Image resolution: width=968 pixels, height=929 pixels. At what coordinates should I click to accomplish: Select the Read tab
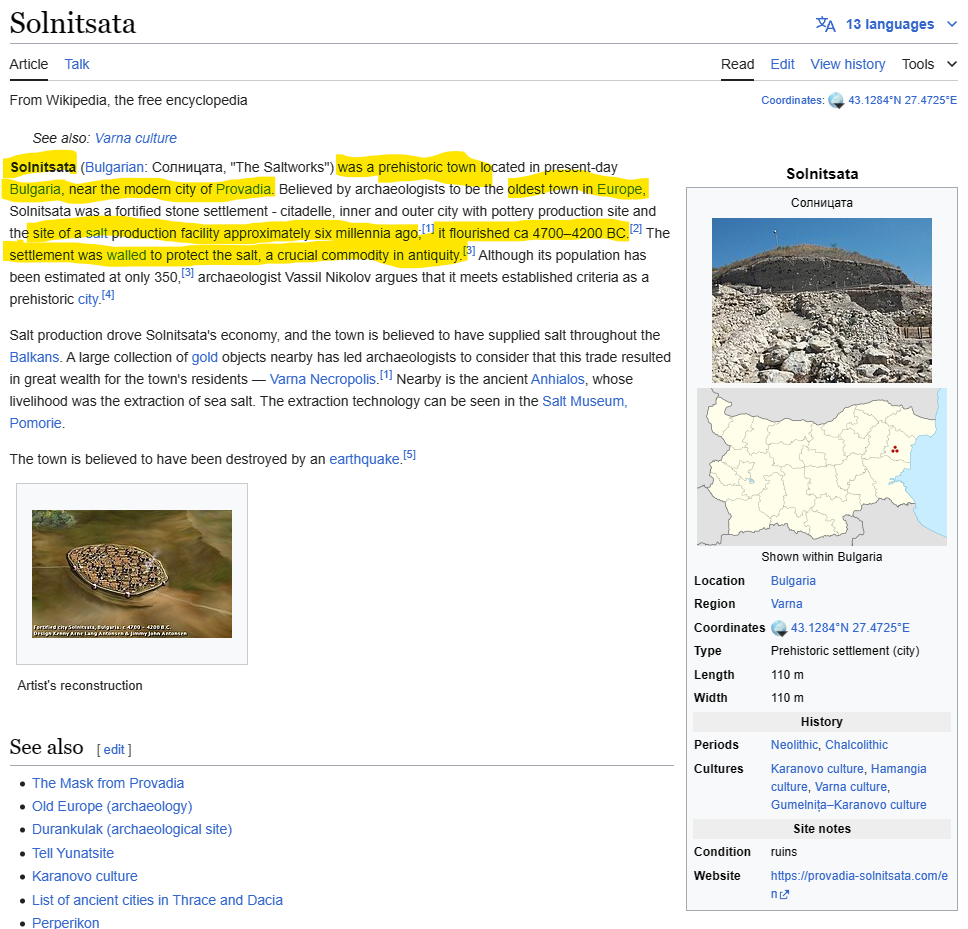737,64
